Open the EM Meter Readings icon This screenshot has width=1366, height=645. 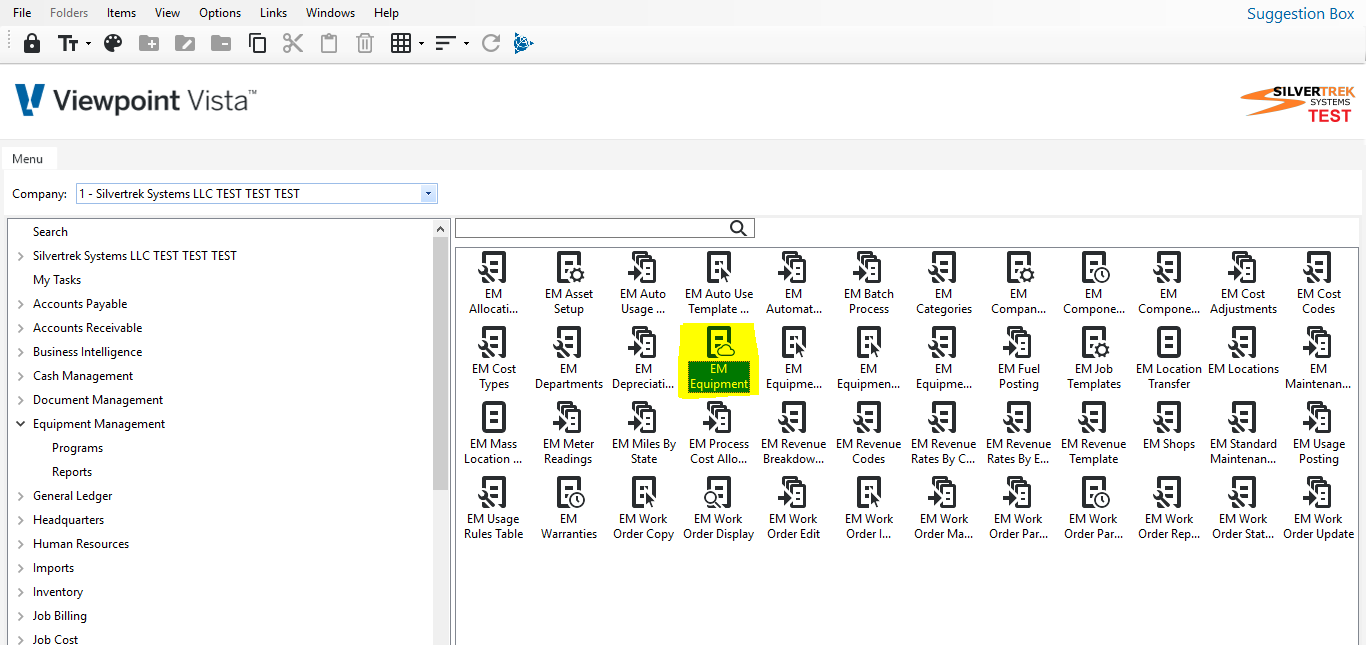click(569, 434)
